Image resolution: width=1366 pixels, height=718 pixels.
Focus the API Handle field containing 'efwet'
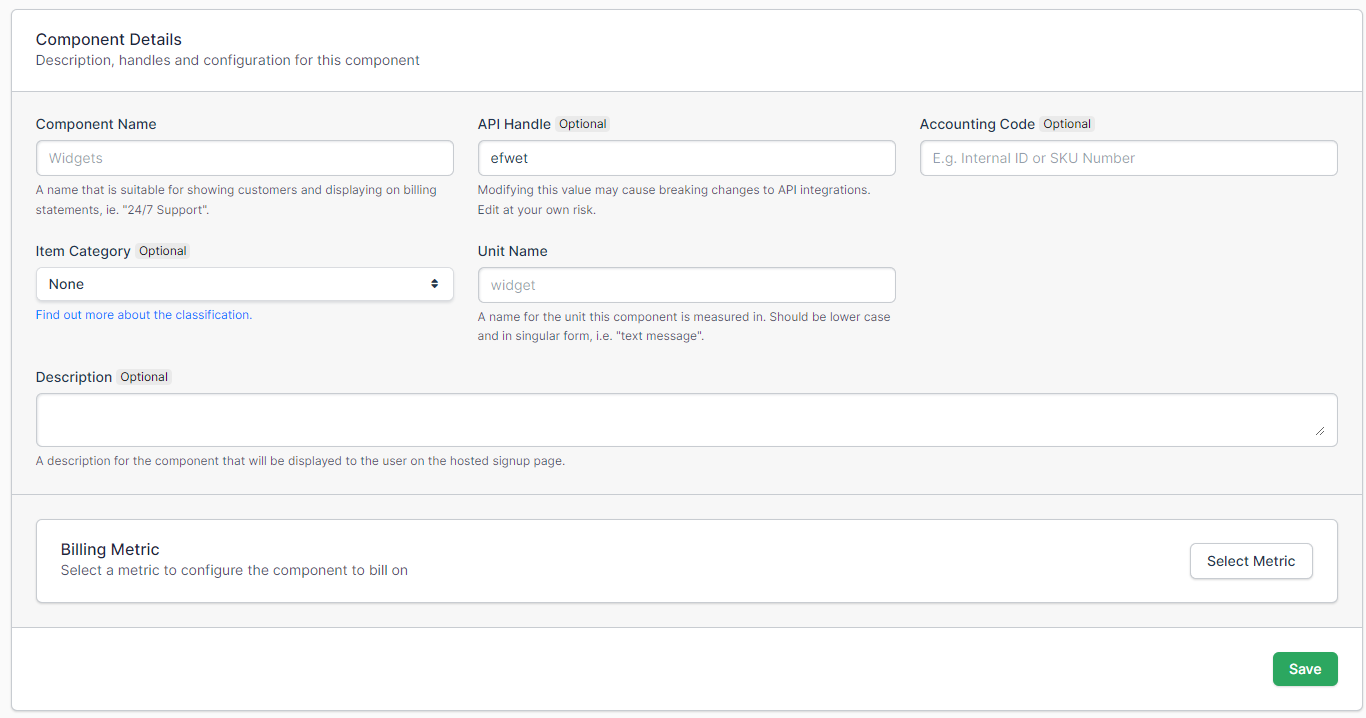point(686,158)
